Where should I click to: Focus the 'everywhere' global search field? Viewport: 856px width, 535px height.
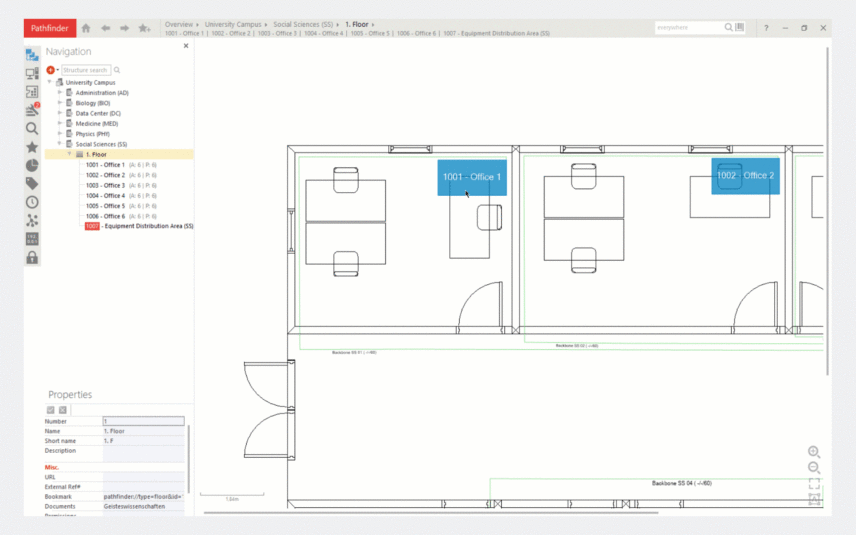688,27
